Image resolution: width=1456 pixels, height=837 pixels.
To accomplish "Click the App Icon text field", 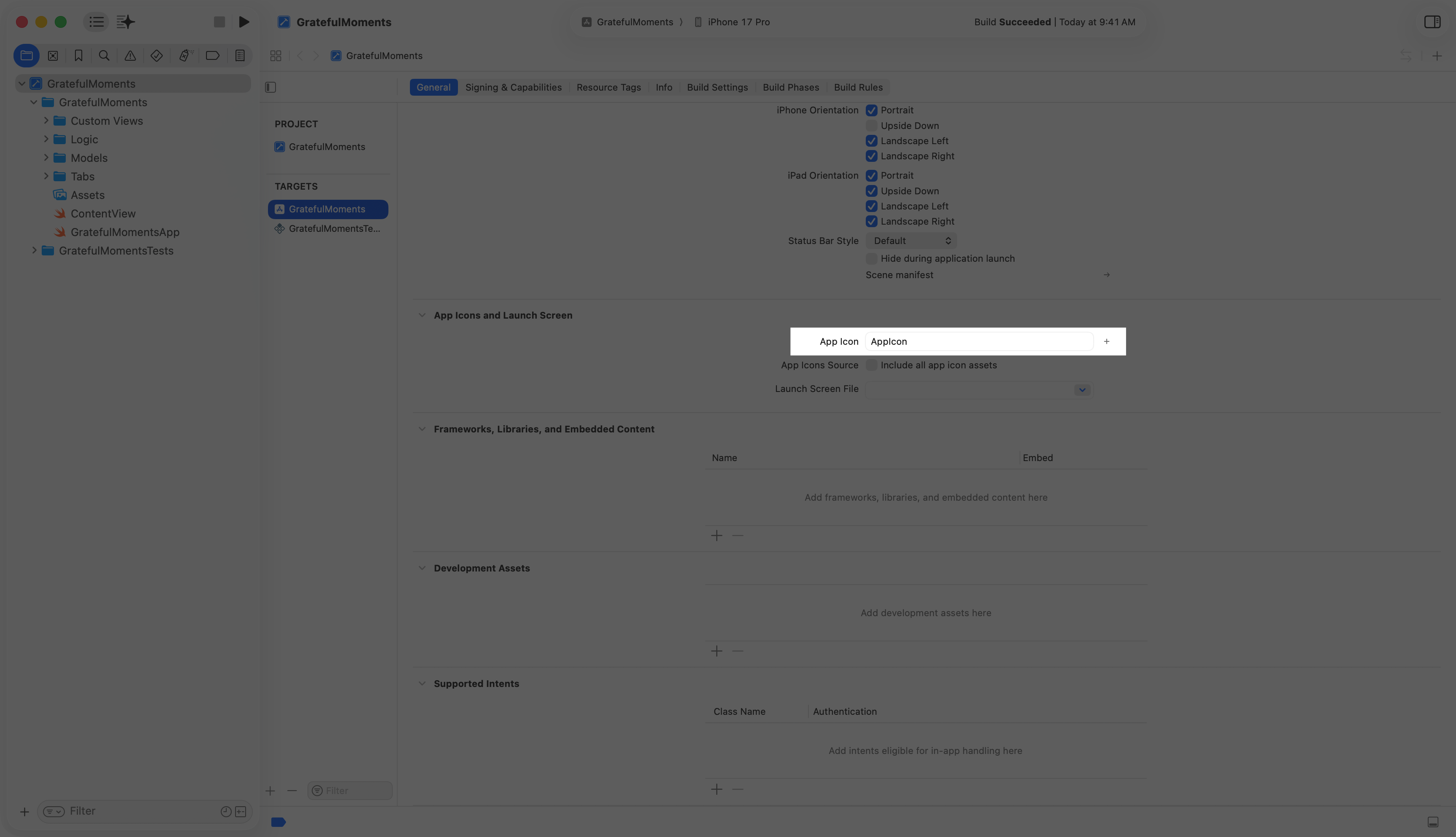I will (x=979, y=341).
